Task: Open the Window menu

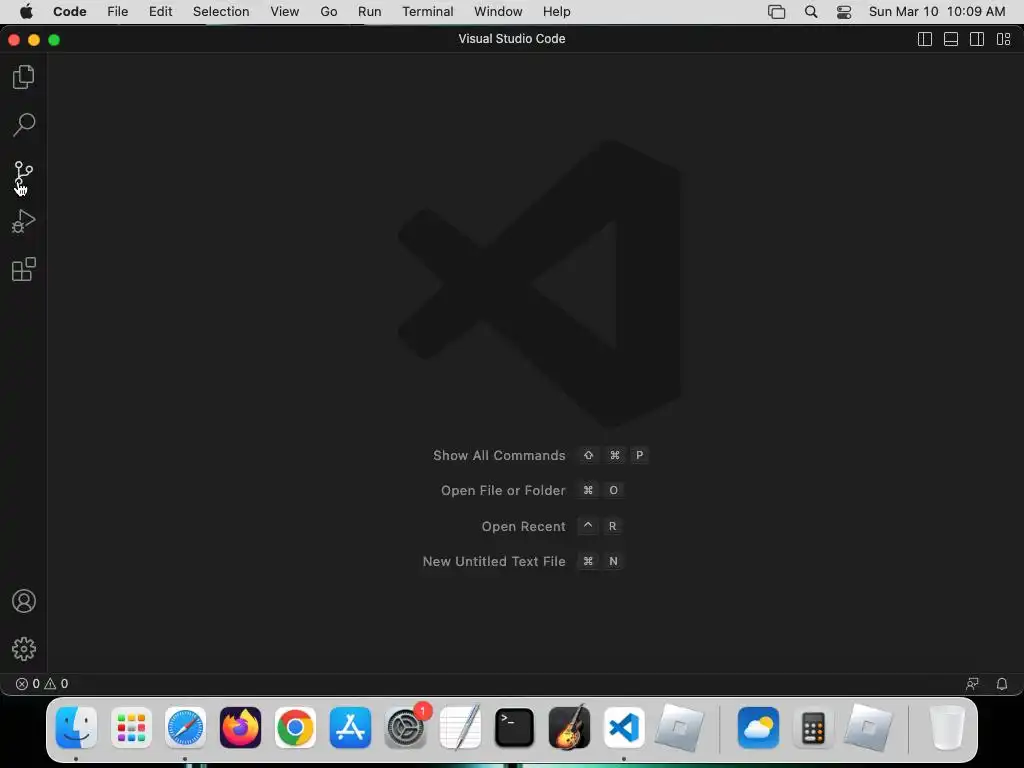Action: 498,12
